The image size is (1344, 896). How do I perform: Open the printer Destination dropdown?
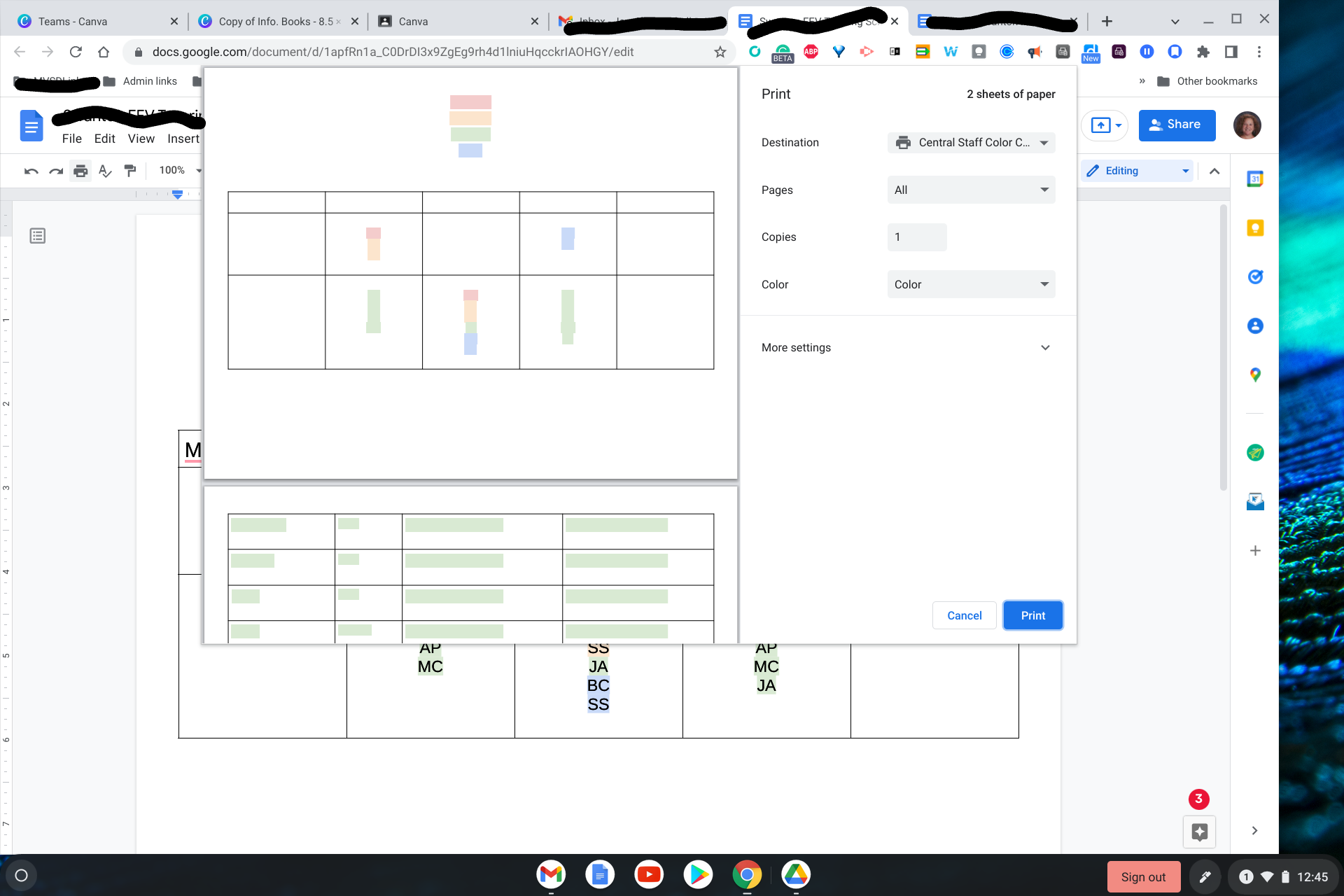(971, 142)
